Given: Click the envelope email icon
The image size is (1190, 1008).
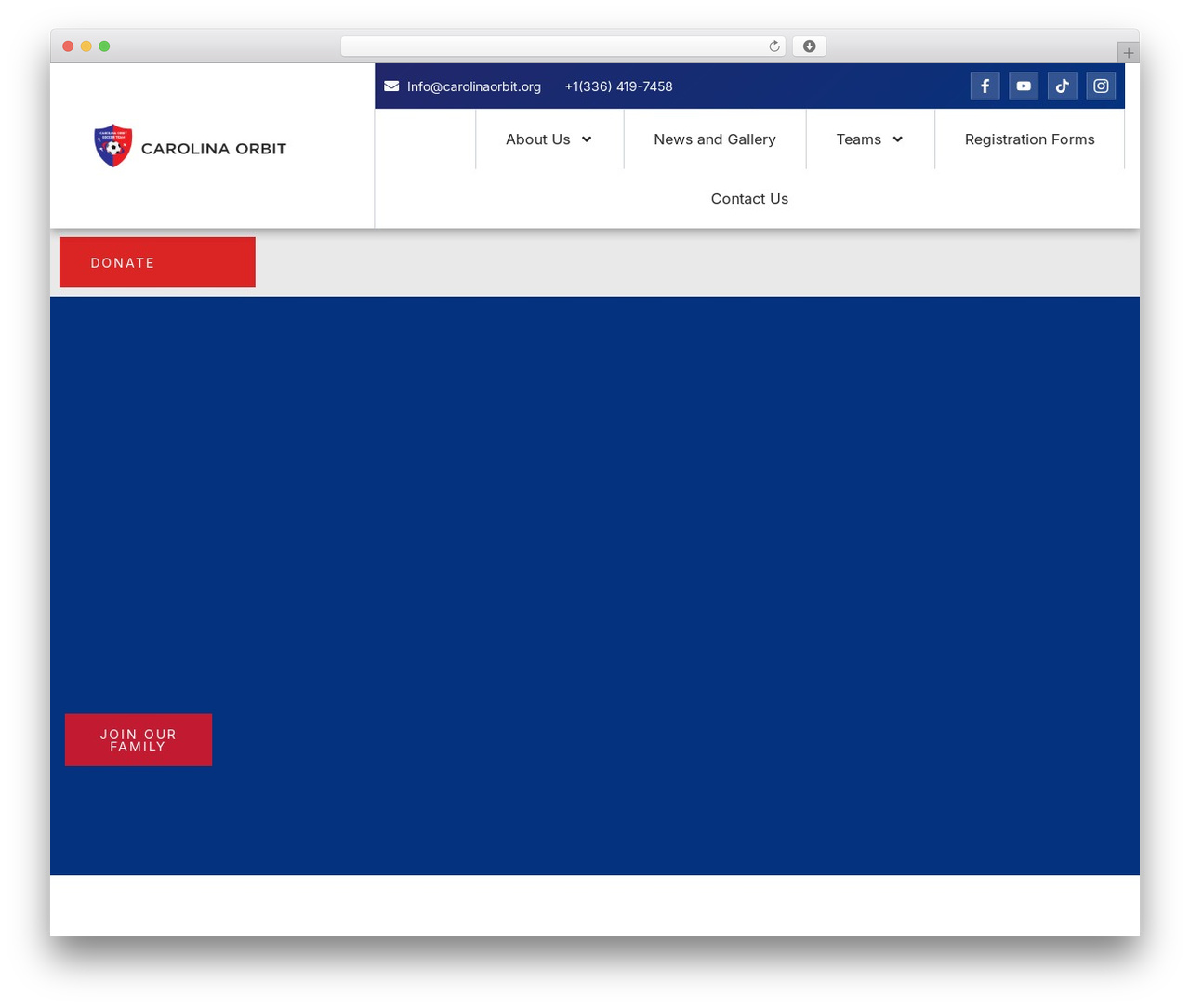Looking at the screenshot, I should (x=391, y=86).
